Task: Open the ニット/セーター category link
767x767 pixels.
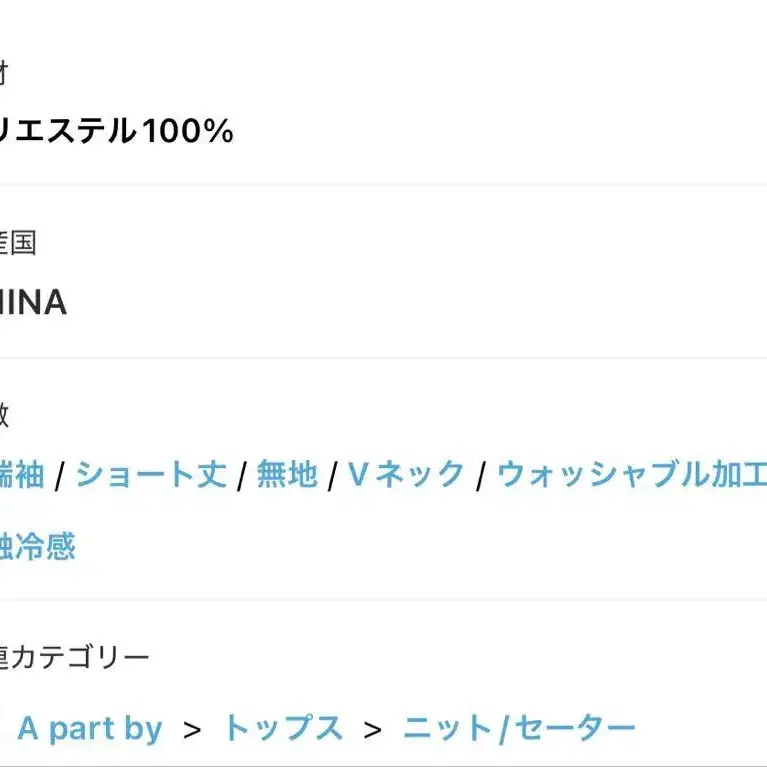Action: (x=519, y=728)
